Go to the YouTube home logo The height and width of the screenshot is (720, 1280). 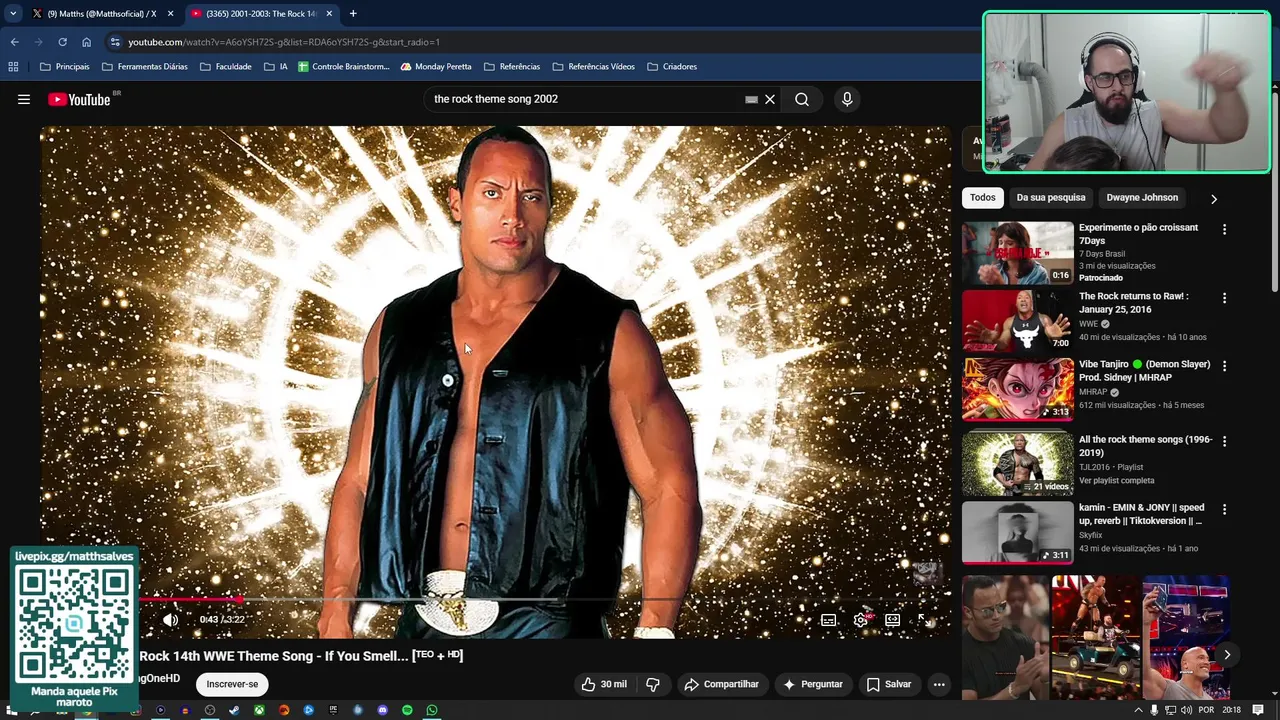coord(79,99)
